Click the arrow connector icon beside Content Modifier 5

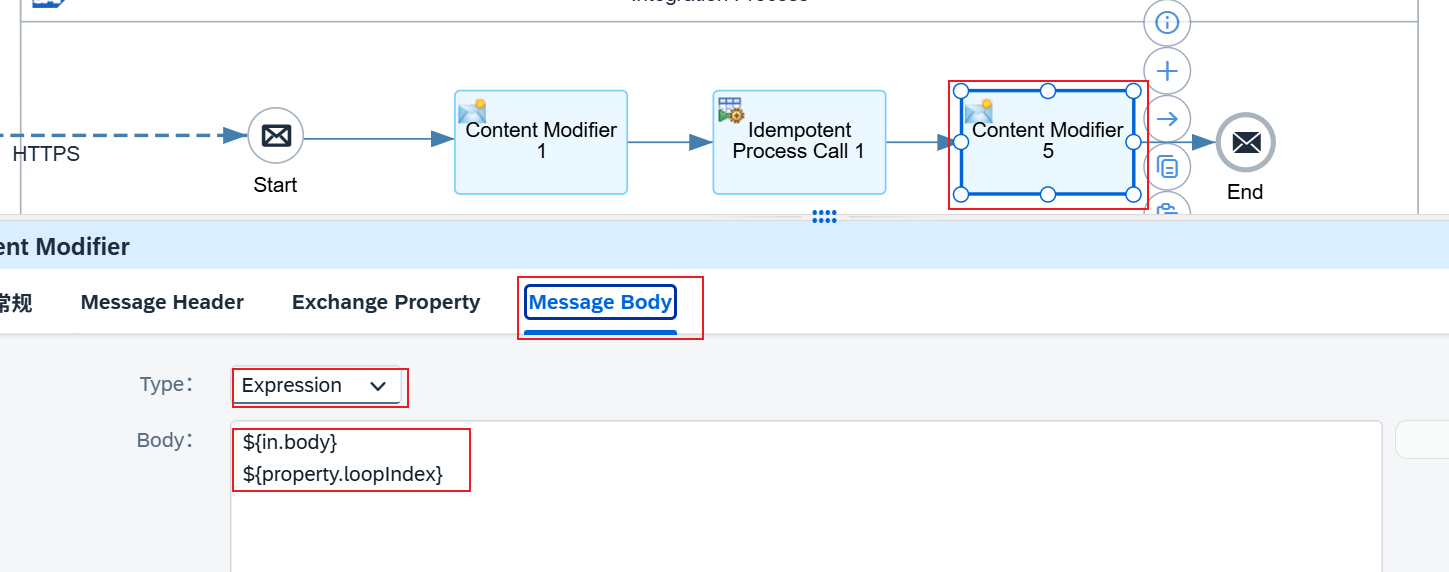[x=1167, y=119]
